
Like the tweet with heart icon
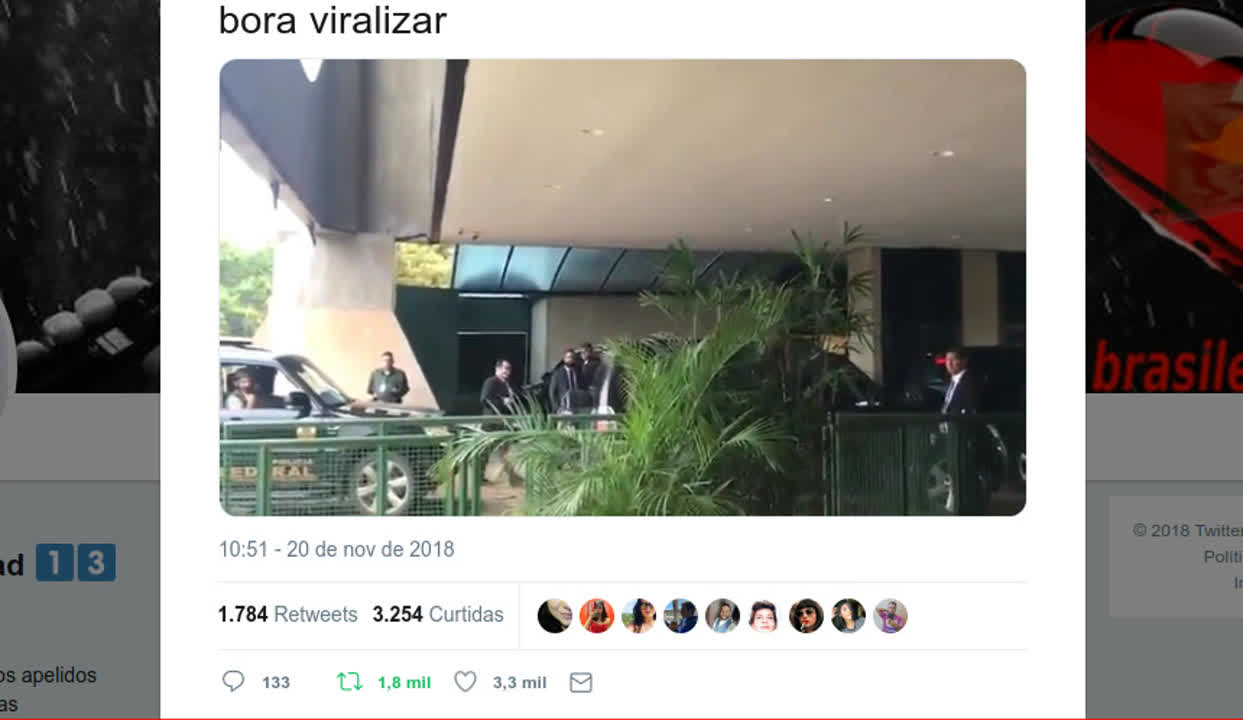[x=465, y=682]
